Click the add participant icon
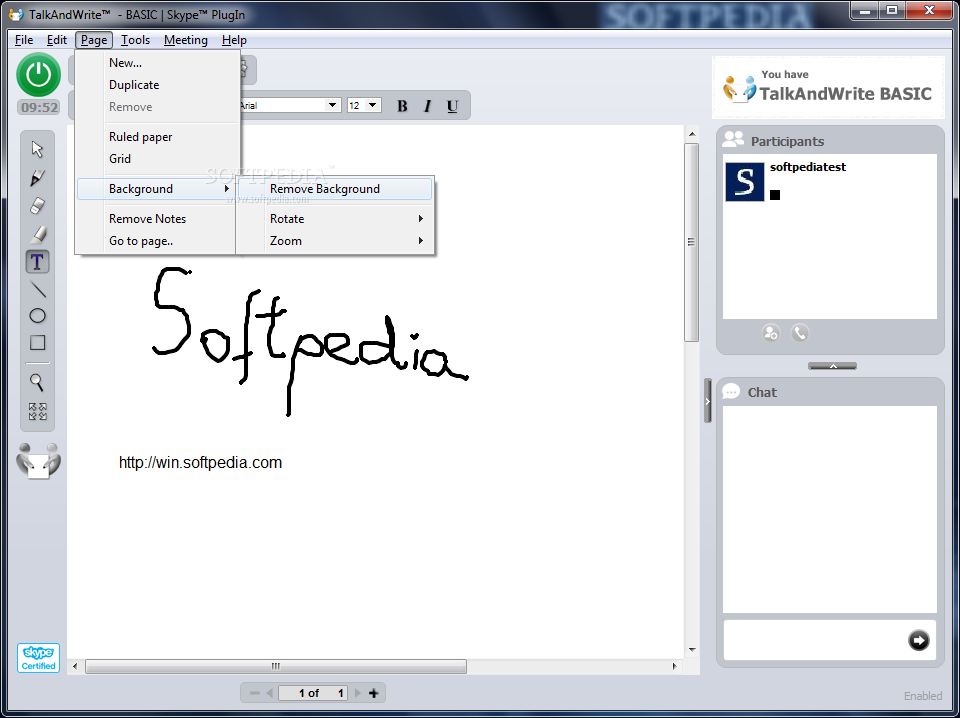This screenshot has height=718, width=960. 771,333
